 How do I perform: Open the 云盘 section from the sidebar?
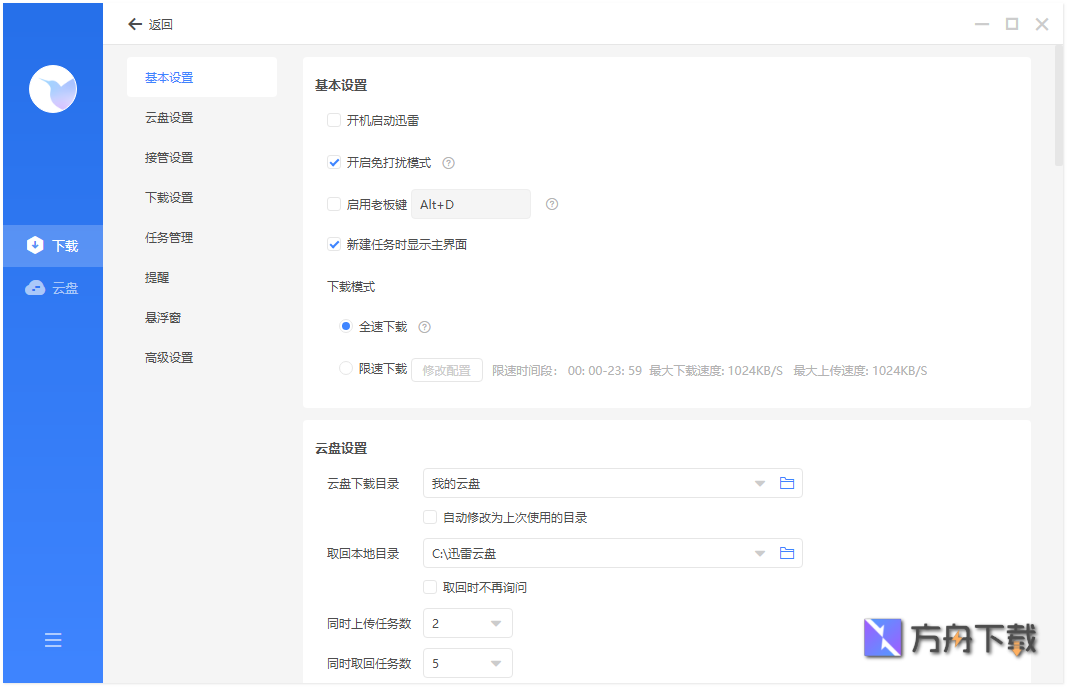pos(52,287)
